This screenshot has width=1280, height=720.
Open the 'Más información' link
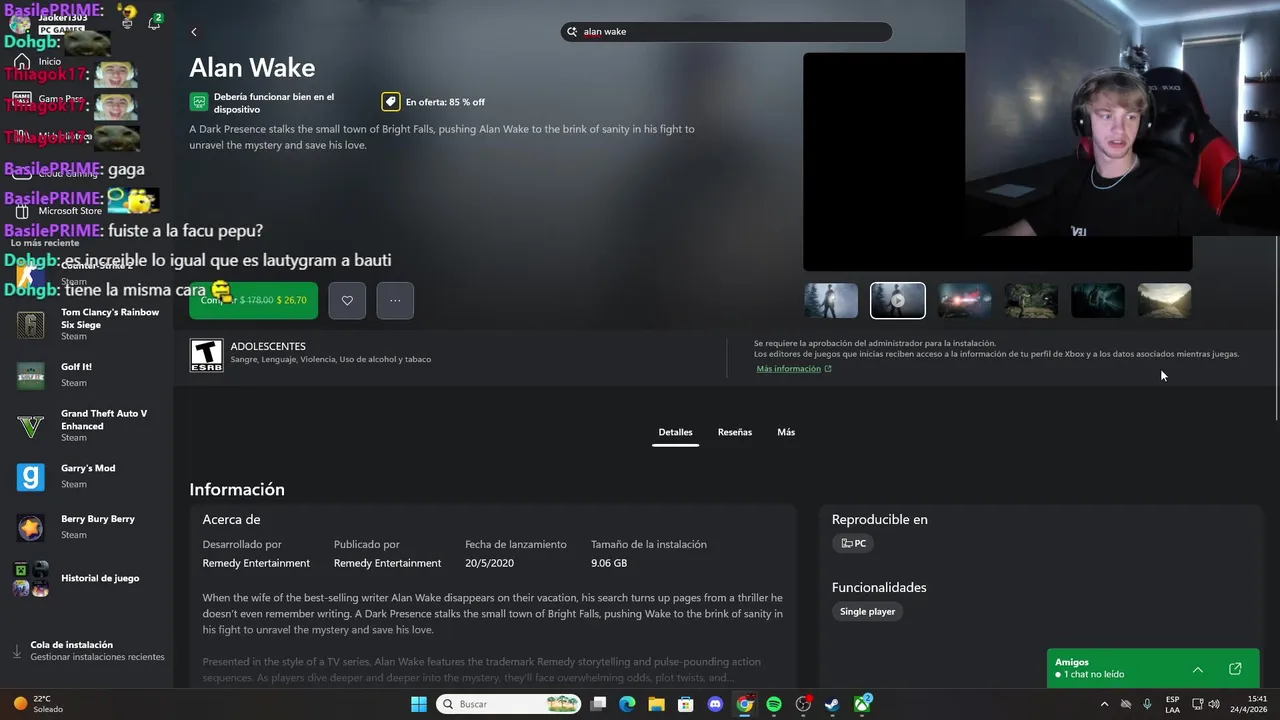click(x=794, y=369)
